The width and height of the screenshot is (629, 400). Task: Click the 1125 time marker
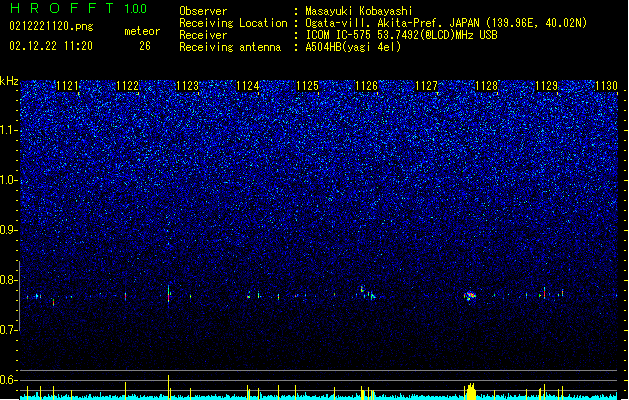(307, 86)
